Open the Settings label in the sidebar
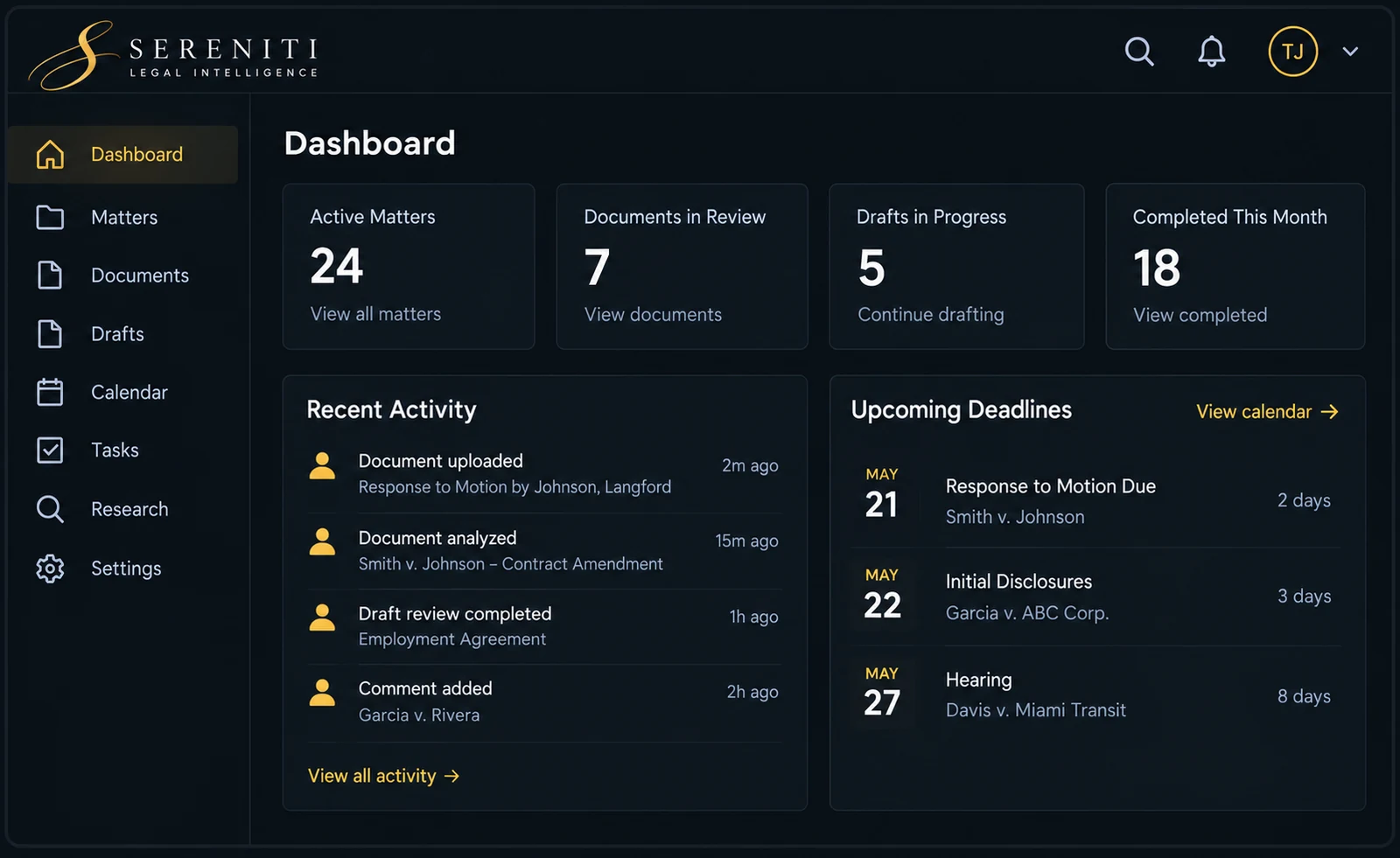Screen dimensions: 1400x858 126,569
